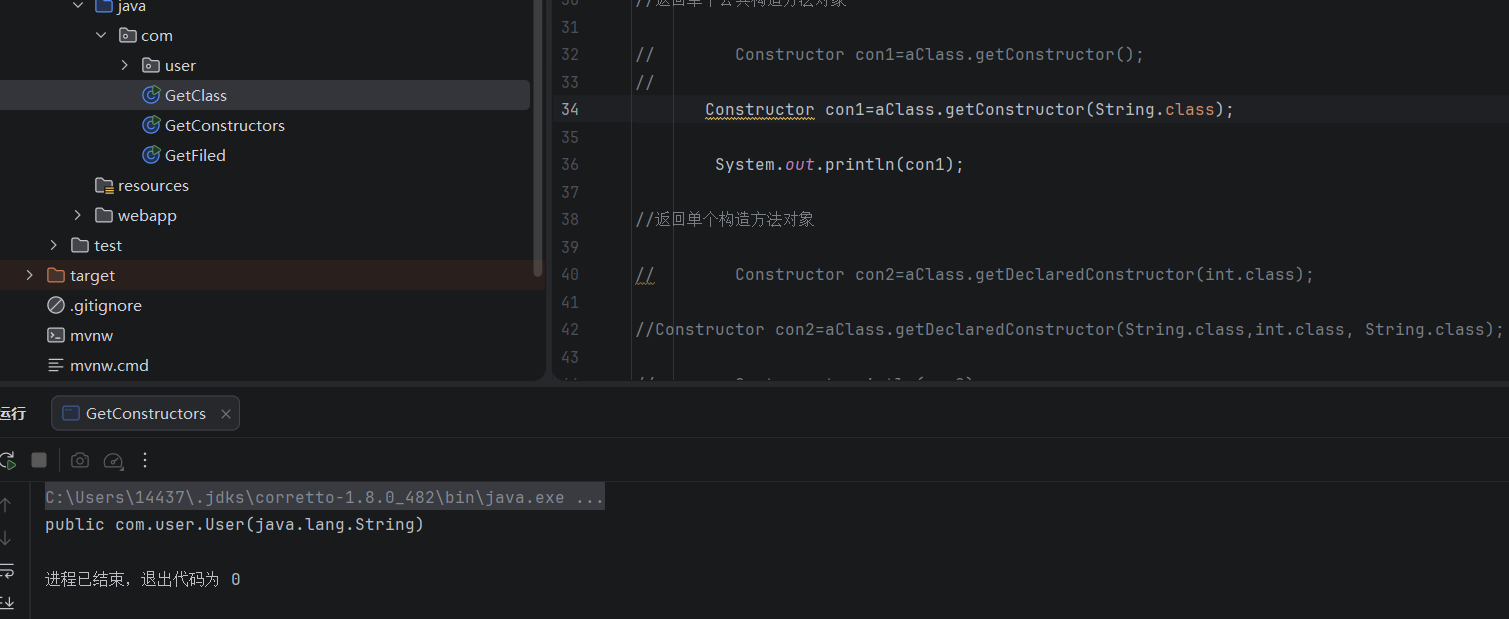
Task: Click gutter line number 34
Action: click(x=569, y=109)
